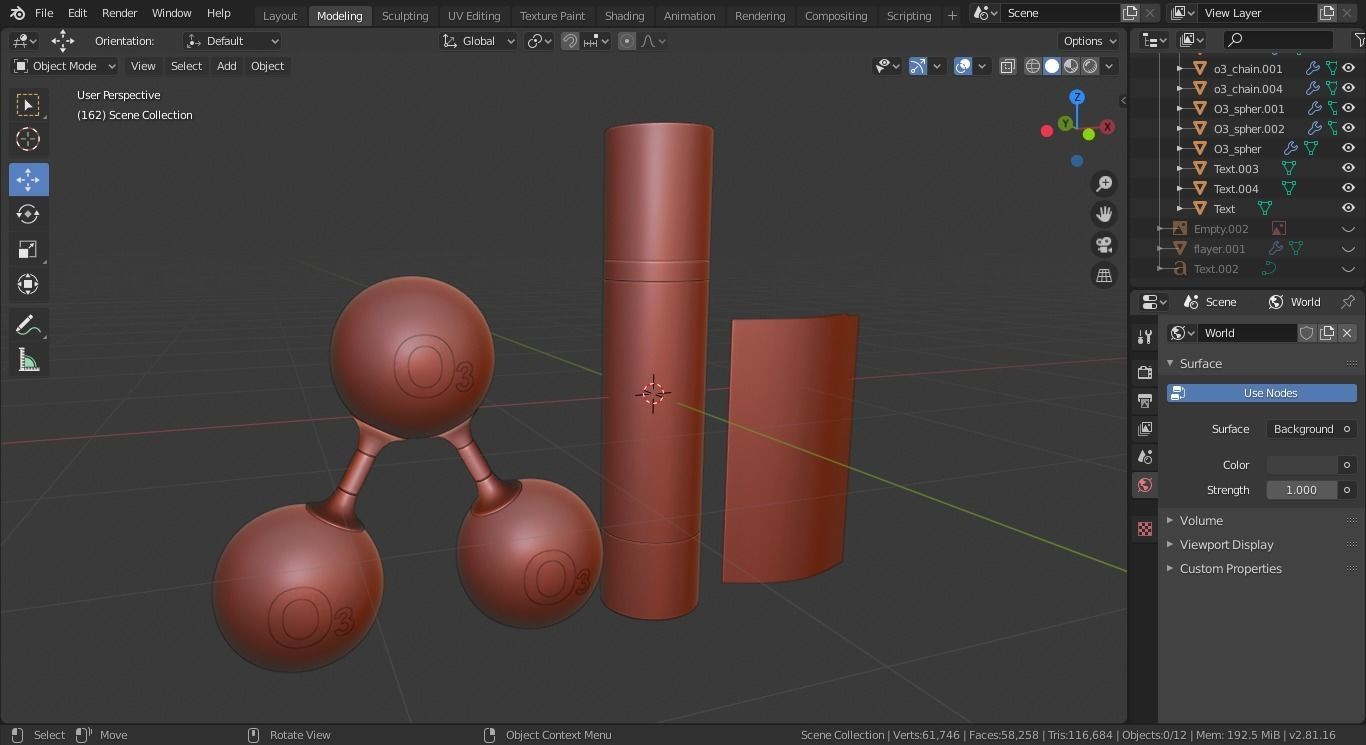The image size is (1366, 745).
Task: Open the Tool properties tab
Action: click(x=1145, y=337)
